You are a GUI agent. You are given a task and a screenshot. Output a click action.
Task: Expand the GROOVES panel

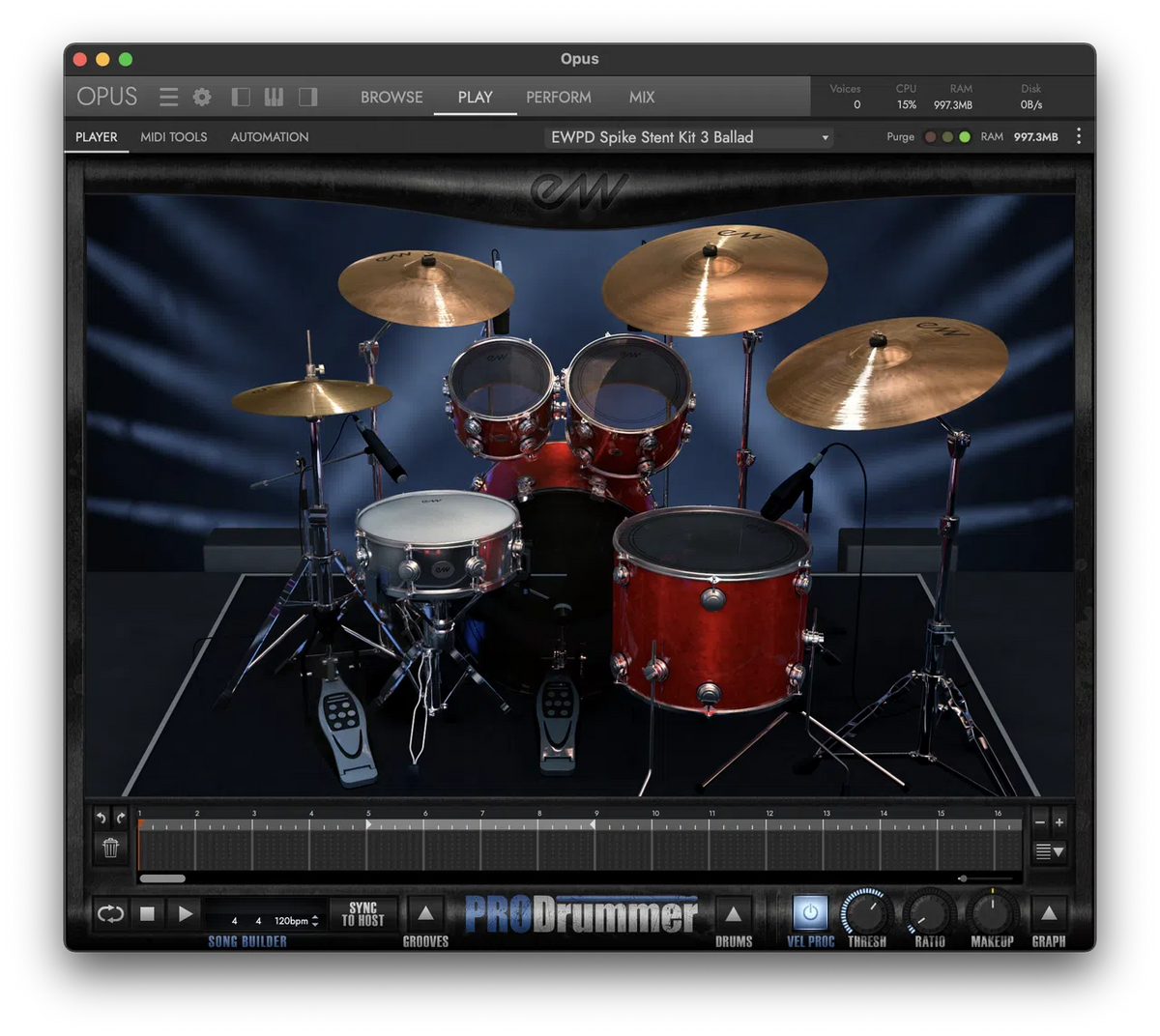pyautogui.click(x=424, y=915)
